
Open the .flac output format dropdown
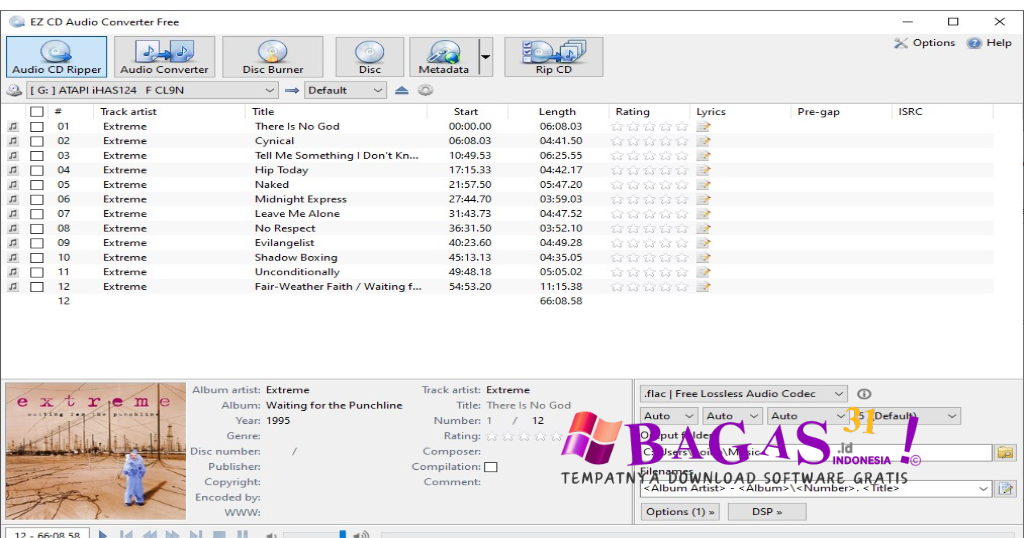[743, 394]
